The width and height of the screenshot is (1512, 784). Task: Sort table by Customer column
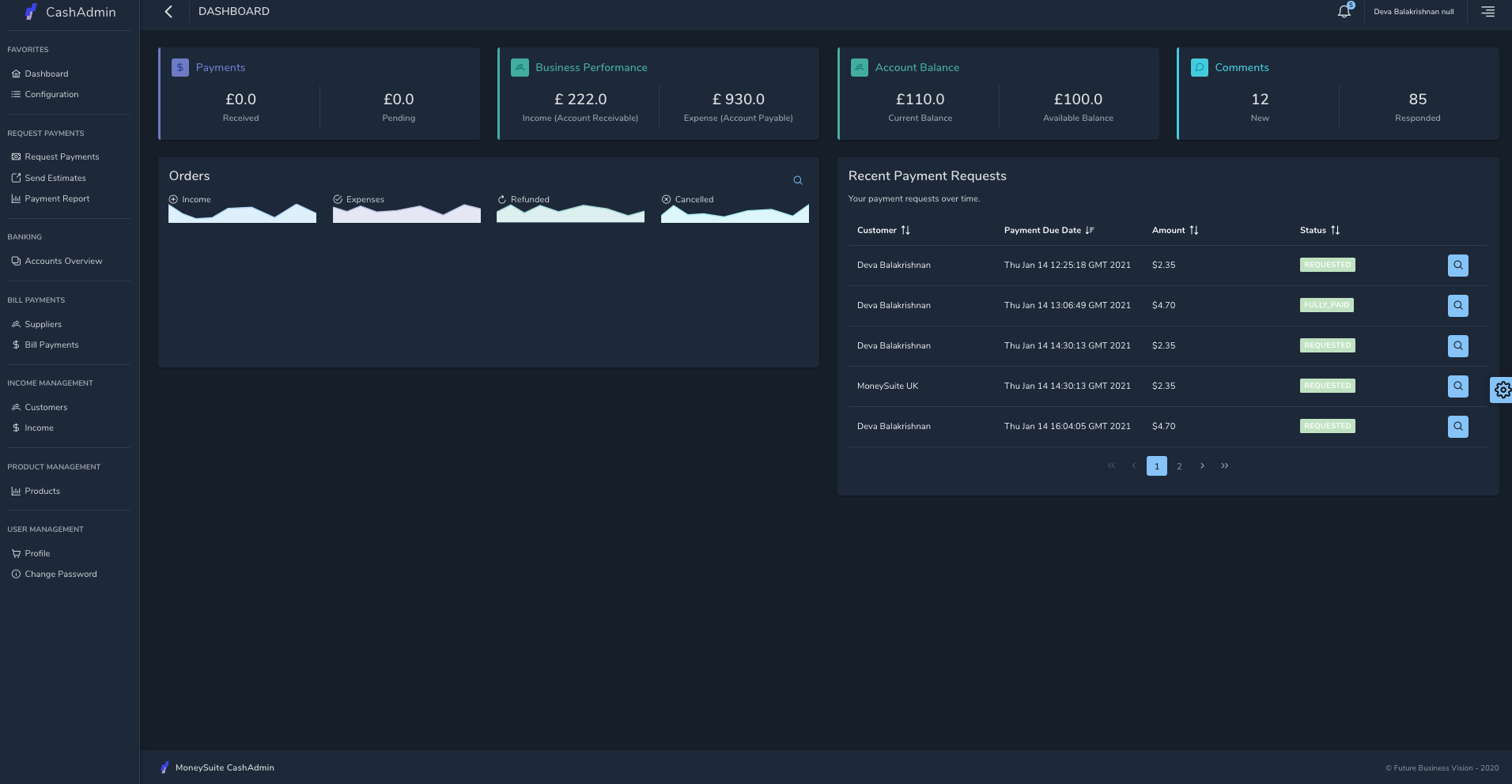[x=905, y=231]
